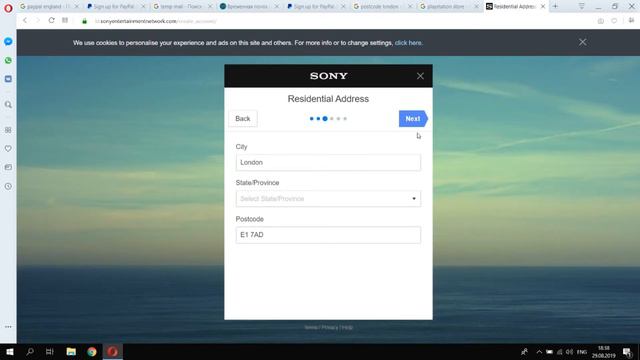Take a snapshot with camera icon

600,21
